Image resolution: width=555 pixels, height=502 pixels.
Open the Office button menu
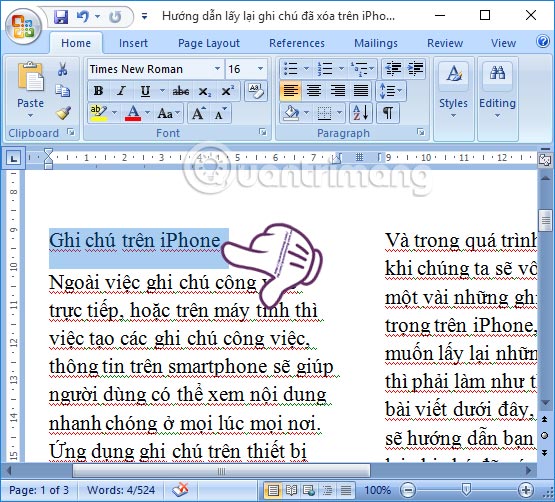(23, 27)
